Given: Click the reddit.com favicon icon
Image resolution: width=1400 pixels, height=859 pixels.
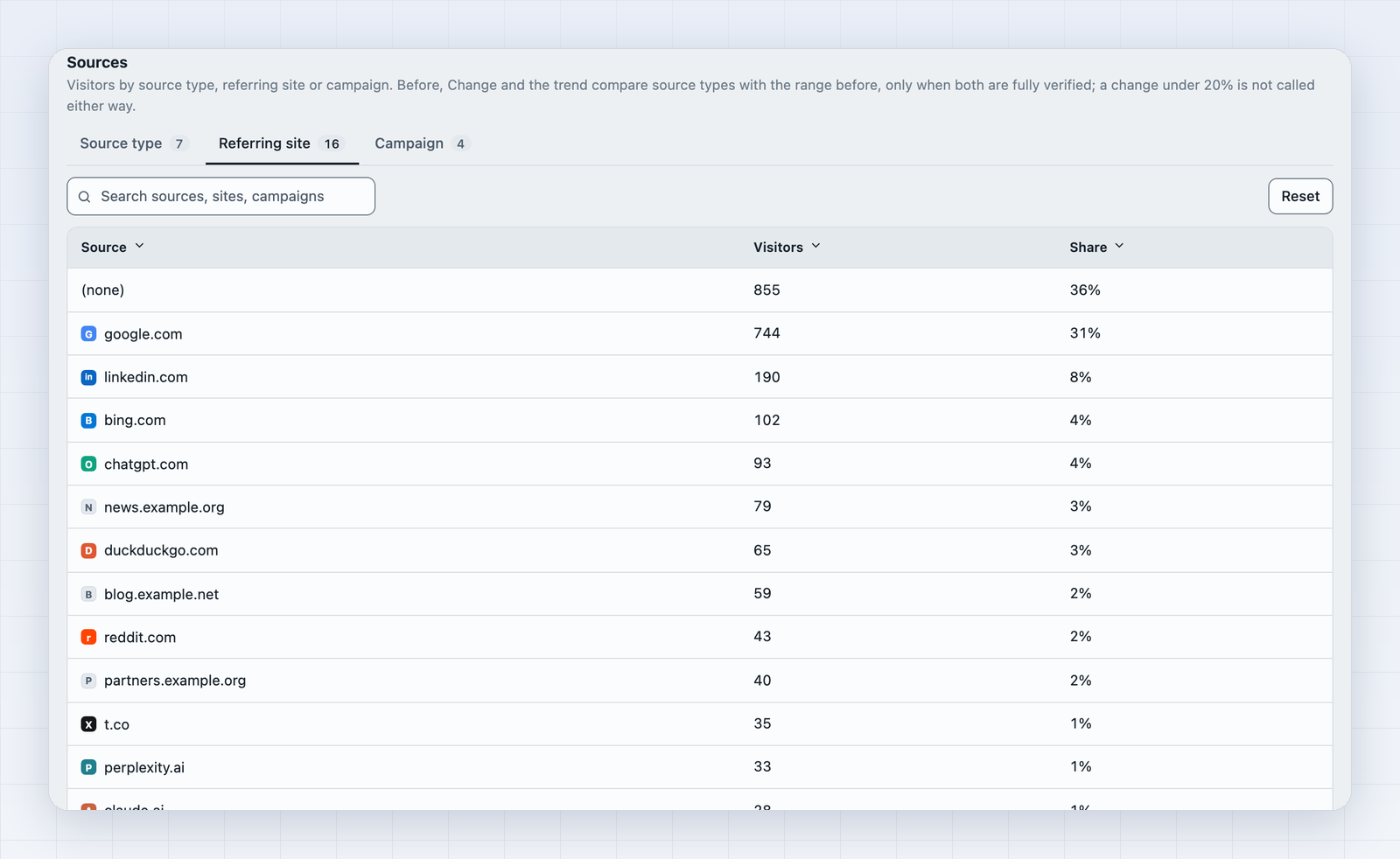Looking at the screenshot, I should click(x=88, y=638).
